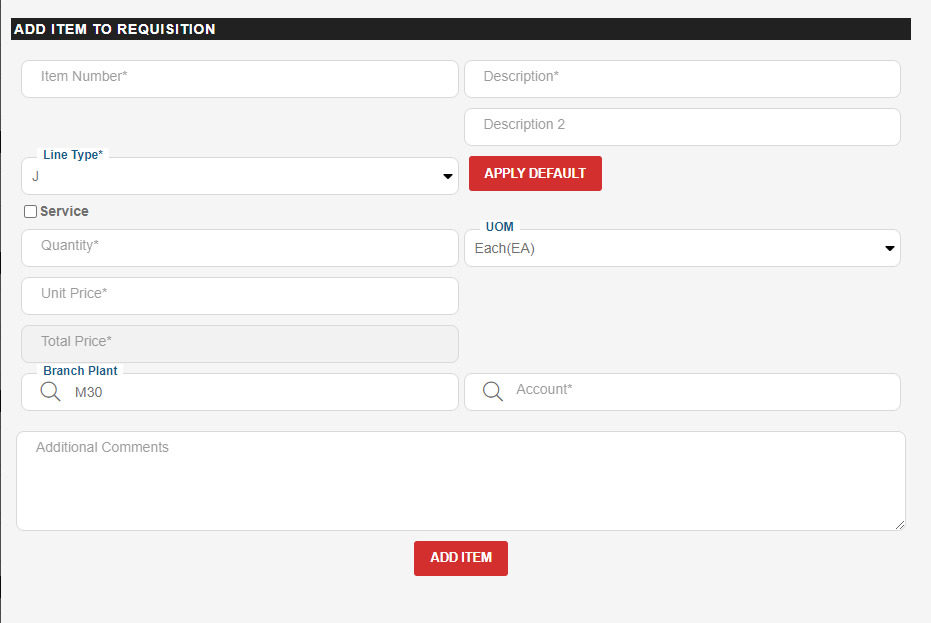Click the Line Type field label

[x=72, y=155]
